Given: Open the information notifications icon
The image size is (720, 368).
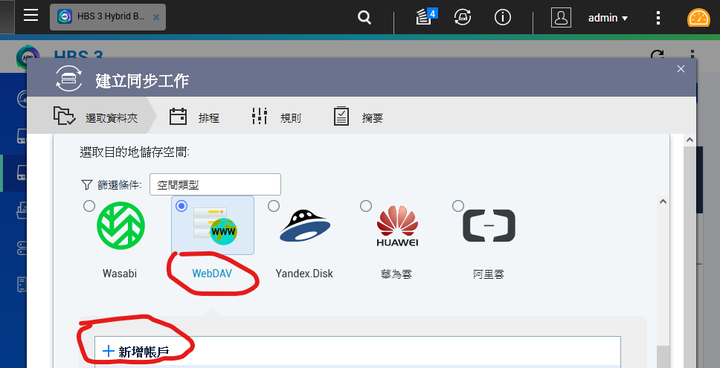Looking at the screenshot, I should pos(502,17).
